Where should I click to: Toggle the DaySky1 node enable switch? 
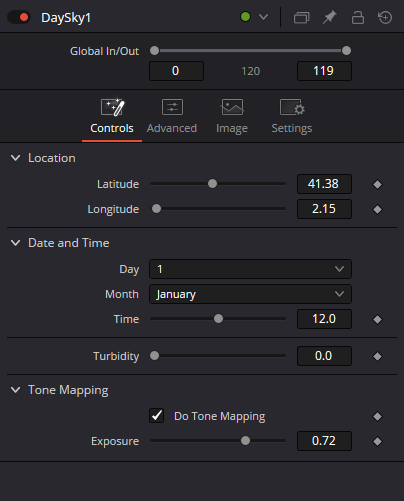(19, 17)
